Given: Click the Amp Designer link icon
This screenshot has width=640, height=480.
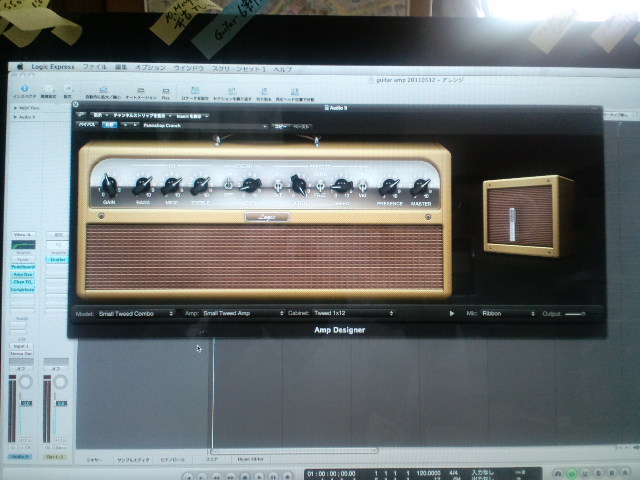Looking at the screenshot, I should tap(81, 115).
